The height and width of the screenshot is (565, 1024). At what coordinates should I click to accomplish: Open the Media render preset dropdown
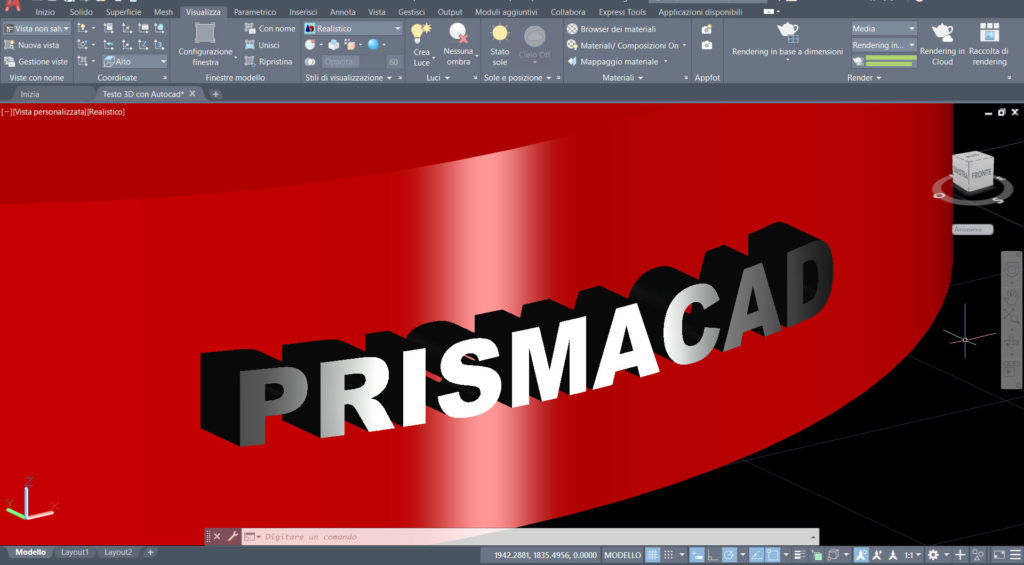(x=884, y=28)
